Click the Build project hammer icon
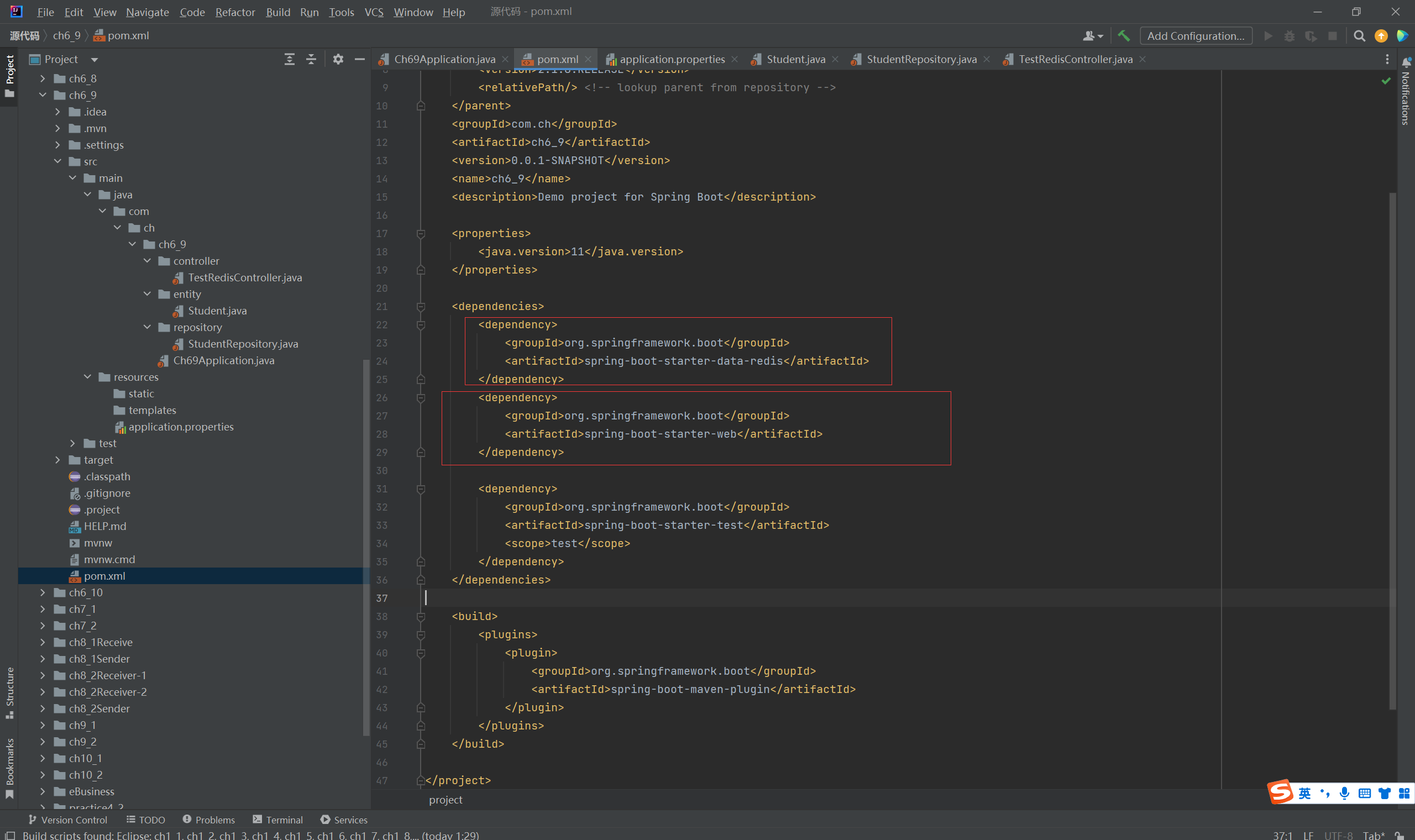 pyautogui.click(x=1124, y=36)
